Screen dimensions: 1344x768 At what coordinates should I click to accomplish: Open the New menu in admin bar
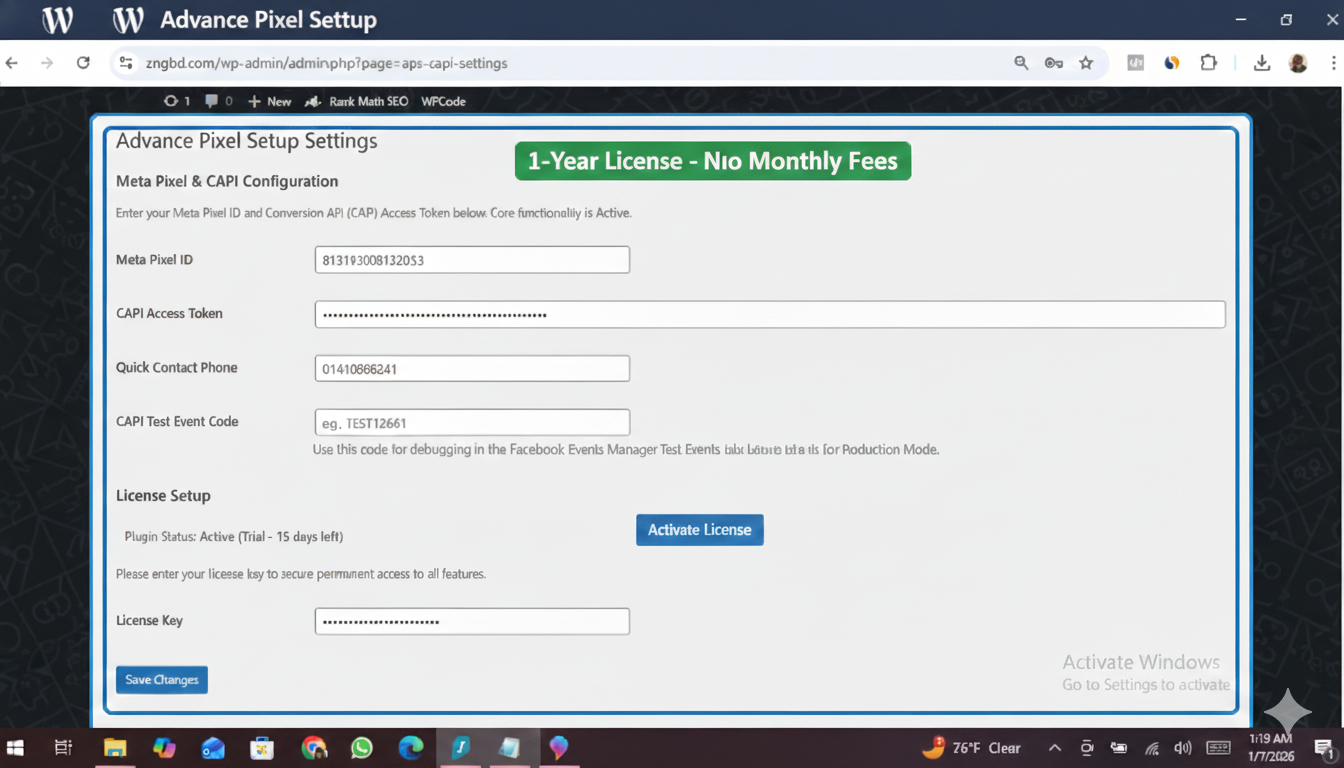tap(269, 101)
